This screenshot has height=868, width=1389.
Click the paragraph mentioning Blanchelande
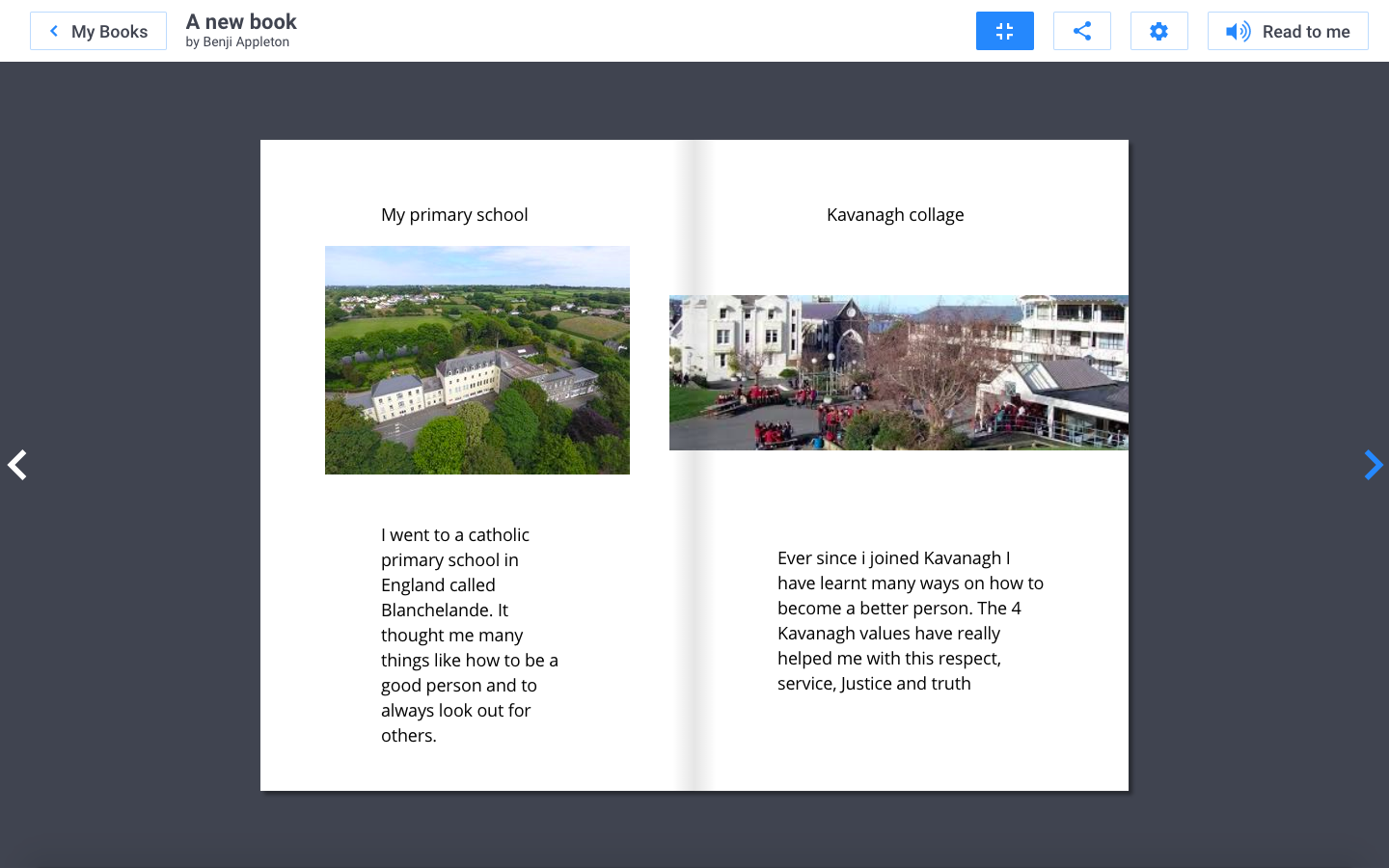pos(469,635)
